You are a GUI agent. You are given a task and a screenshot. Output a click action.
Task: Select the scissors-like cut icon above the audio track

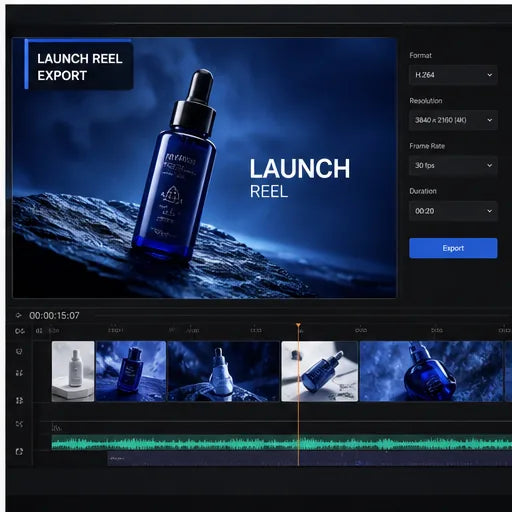pyautogui.click(x=19, y=424)
